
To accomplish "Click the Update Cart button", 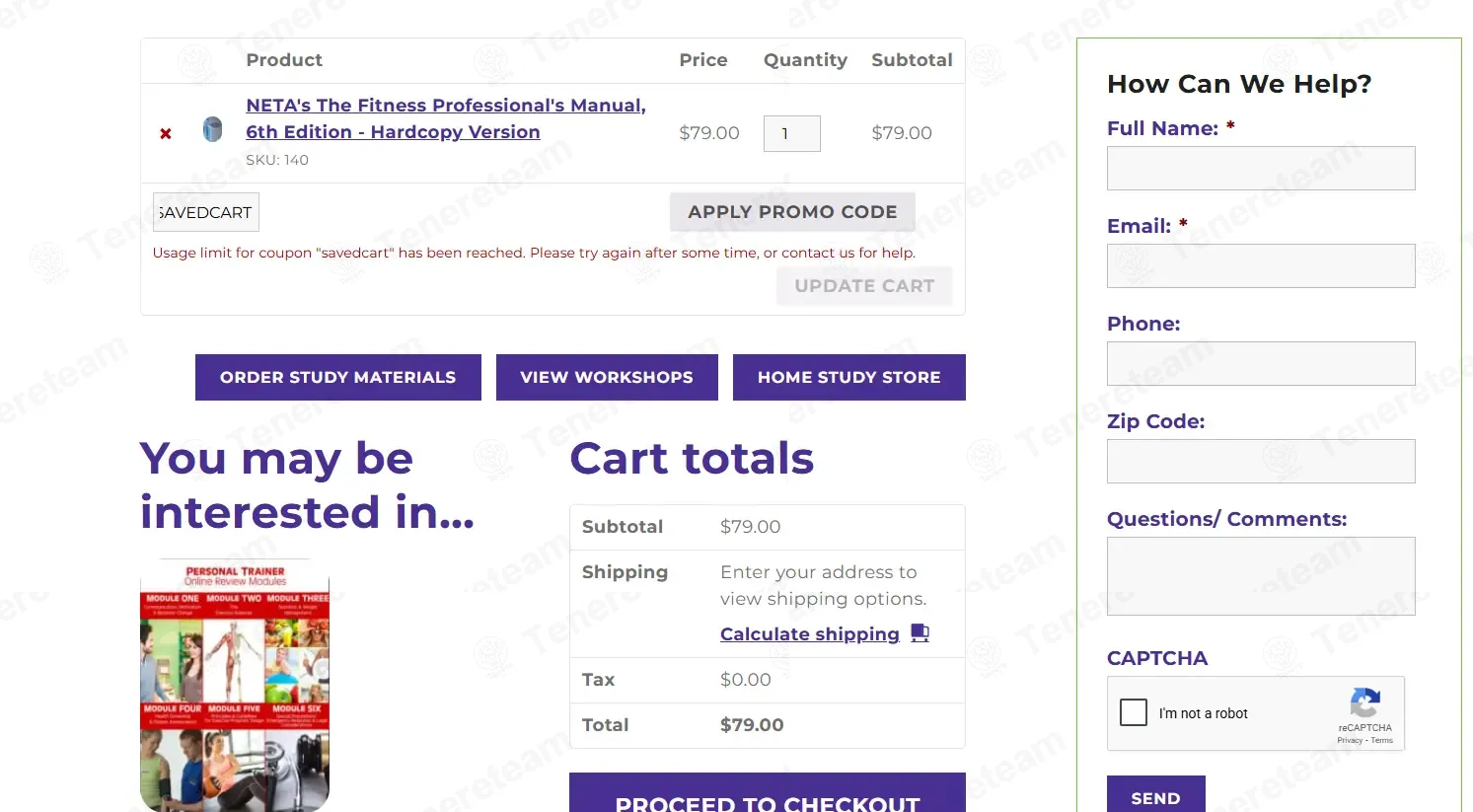I will [x=864, y=286].
